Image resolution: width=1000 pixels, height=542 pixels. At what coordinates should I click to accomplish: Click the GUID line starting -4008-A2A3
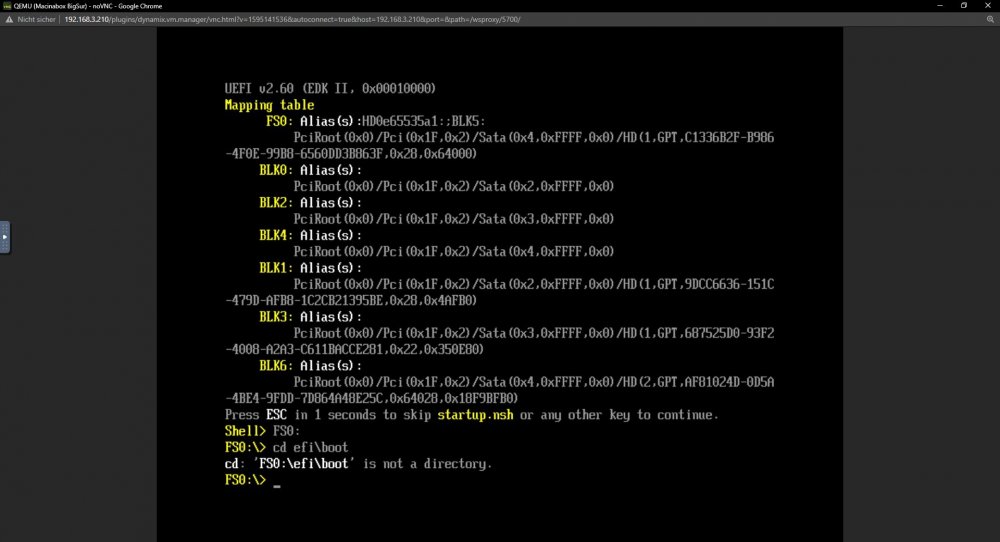[x=354, y=349]
